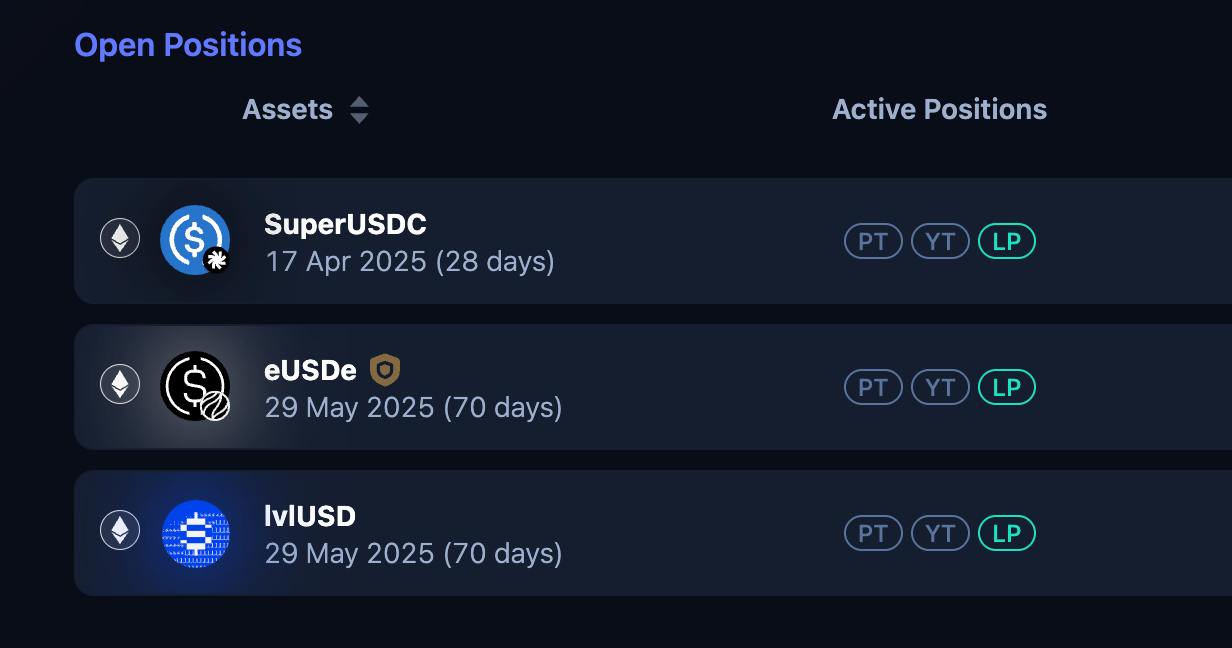Click the Ethereum chain icon beside SuperUSDC
Screen dimensions: 1232x648
(120, 239)
